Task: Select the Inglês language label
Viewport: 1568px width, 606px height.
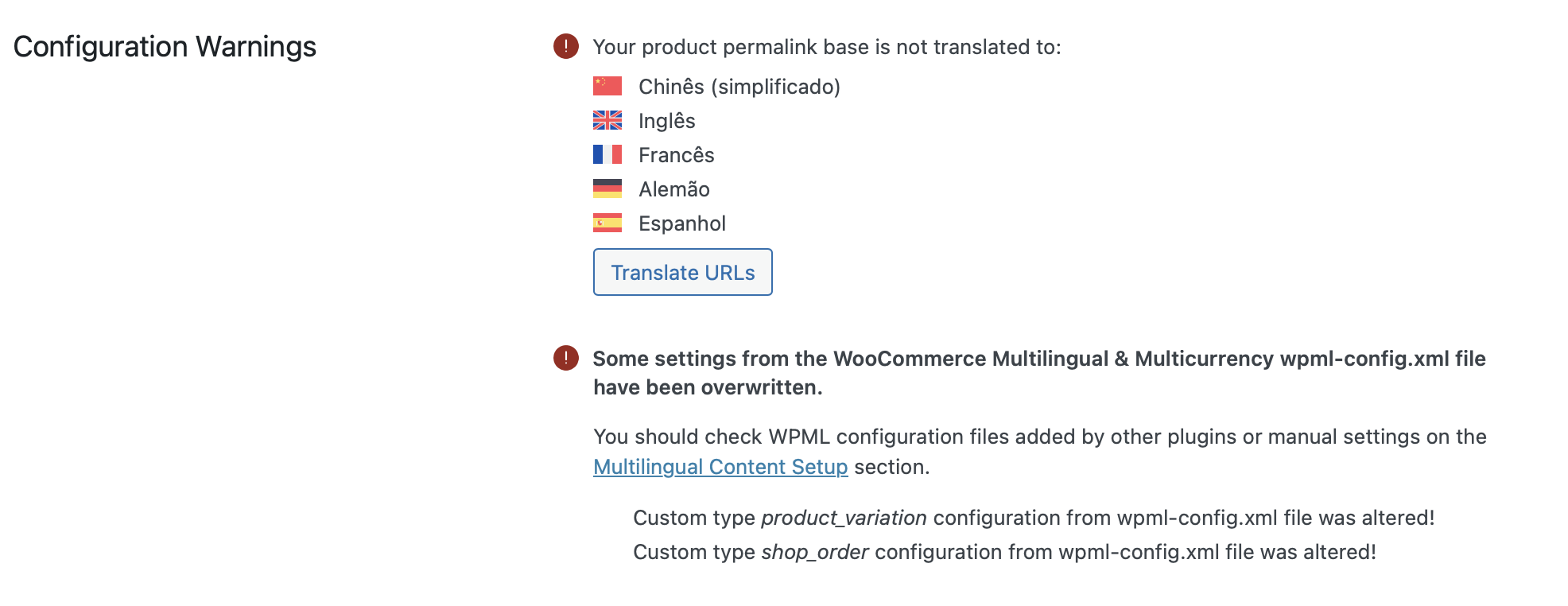Action: (x=666, y=121)
